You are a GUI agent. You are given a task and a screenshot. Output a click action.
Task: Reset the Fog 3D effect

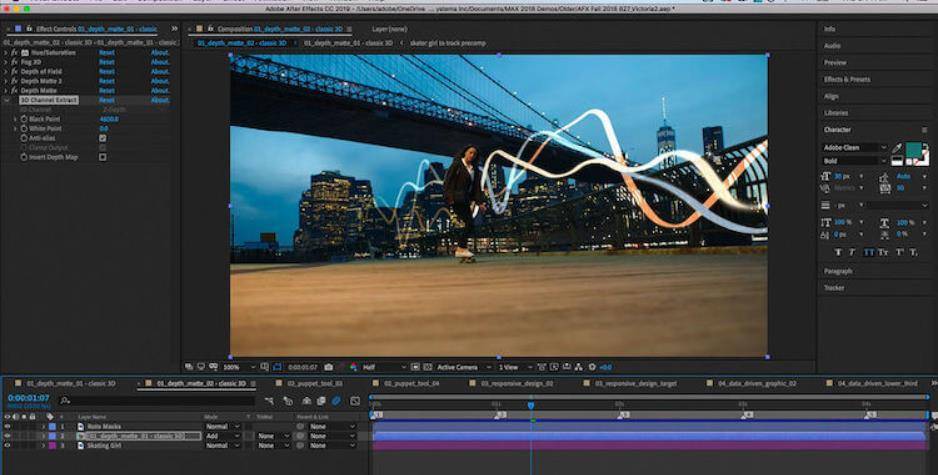tap(106, 62)
